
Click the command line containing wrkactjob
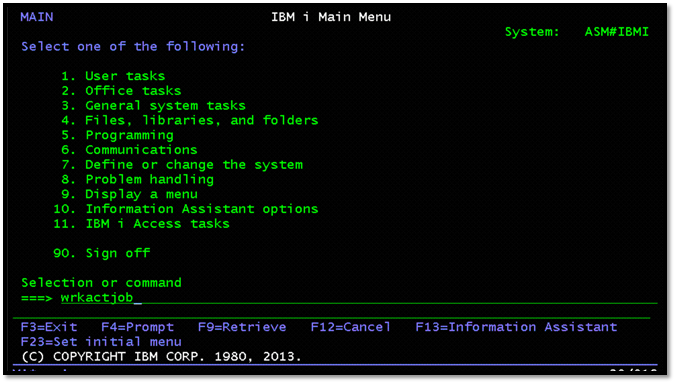click(x=359, y=297)
